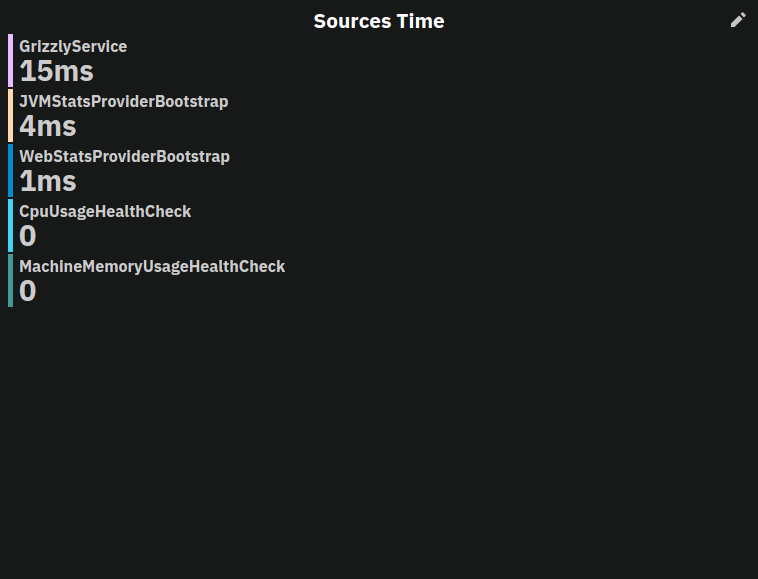Image resolution: width=758 pixels, height=579 pixels.
Task: Click the number 4 under JVMStatsProviderBootstrap
Action: [27, 126]
